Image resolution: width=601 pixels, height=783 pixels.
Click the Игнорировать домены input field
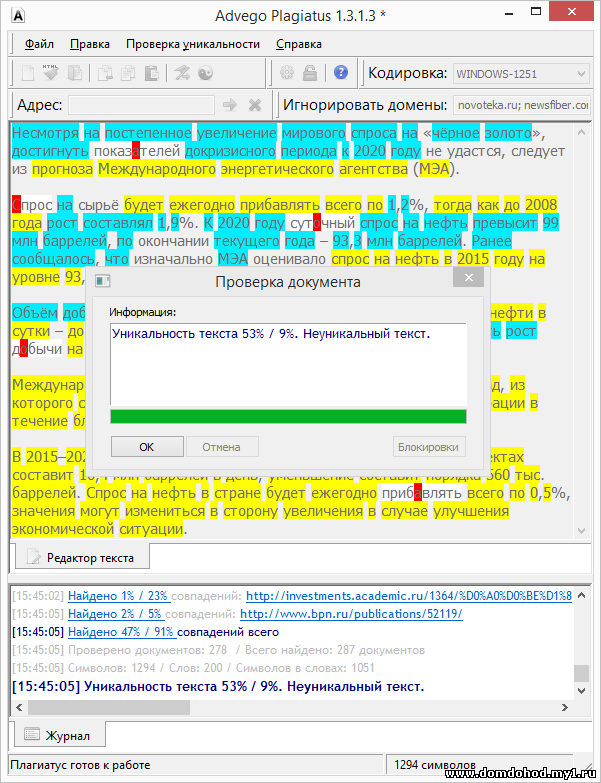pyautogui.click(x=522, y=105)
